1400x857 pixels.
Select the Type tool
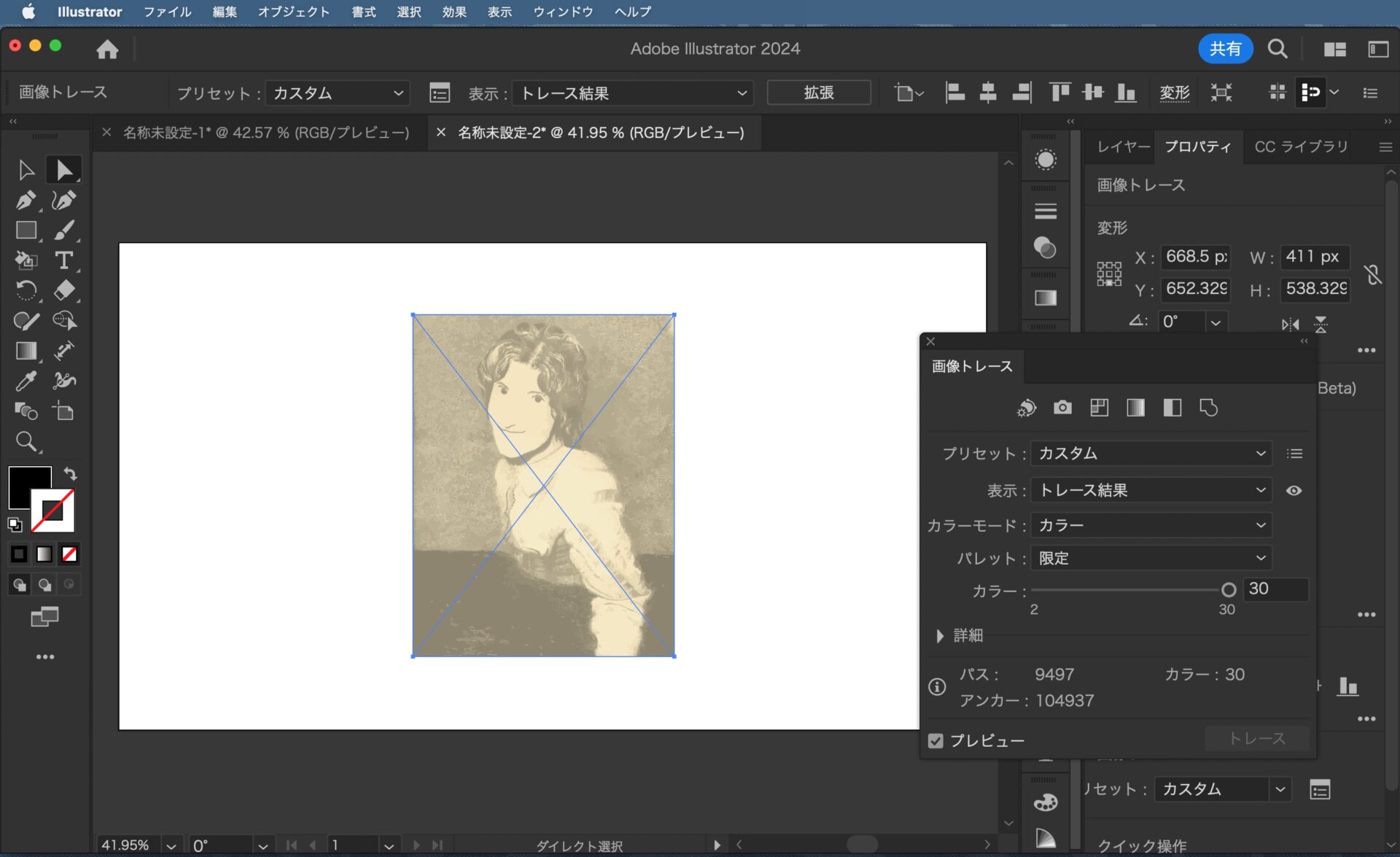tap(64, 260)
